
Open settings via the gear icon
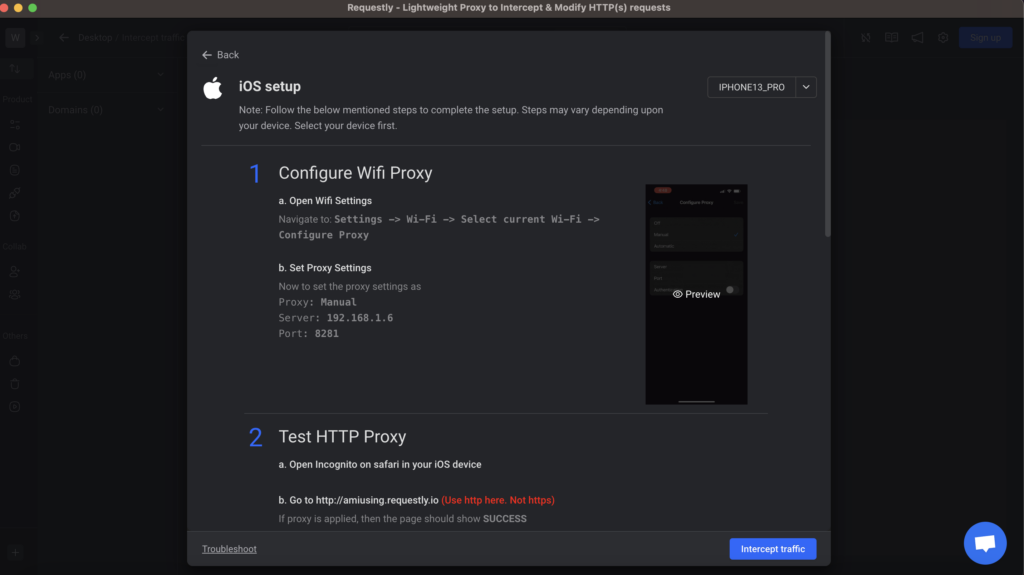[x=943, y=38]
